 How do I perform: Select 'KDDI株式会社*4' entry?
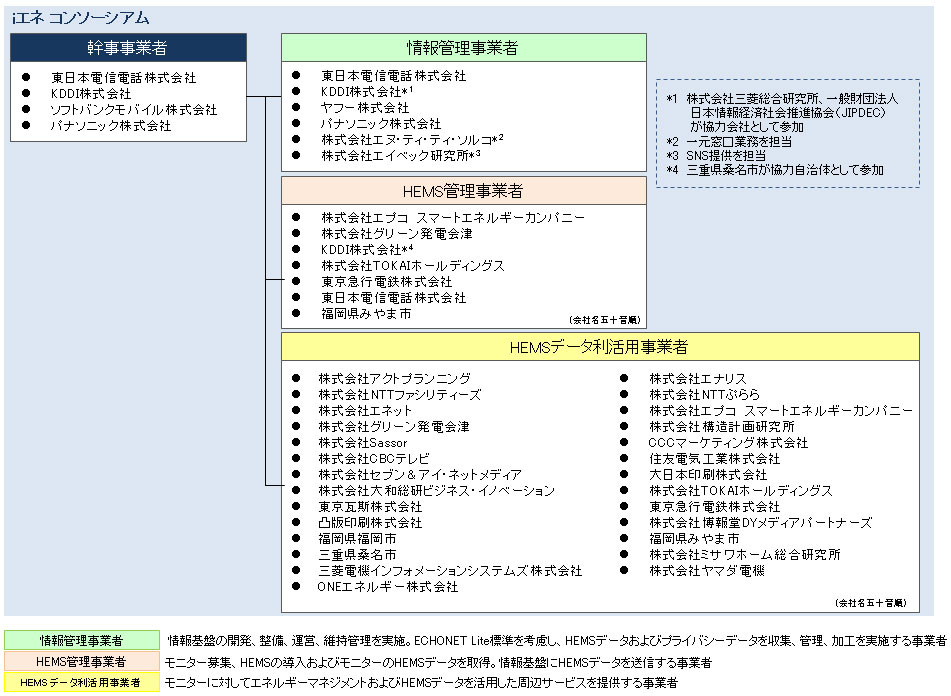(x=367, y=249)
